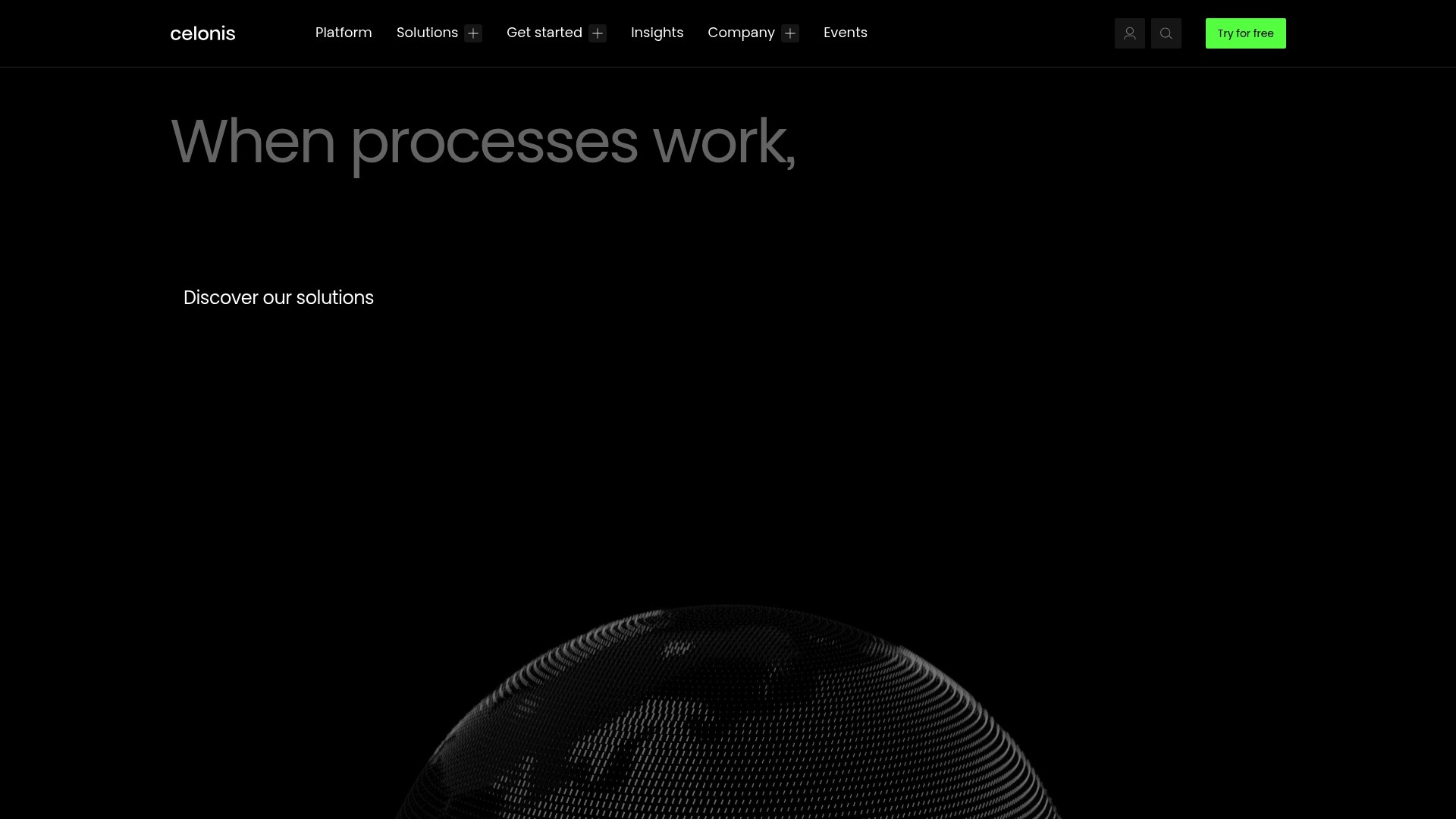Image resolution: width=1456 pixels, height=819 pixels.
Task: Open the Platform menu item
Action: point(343,33)
